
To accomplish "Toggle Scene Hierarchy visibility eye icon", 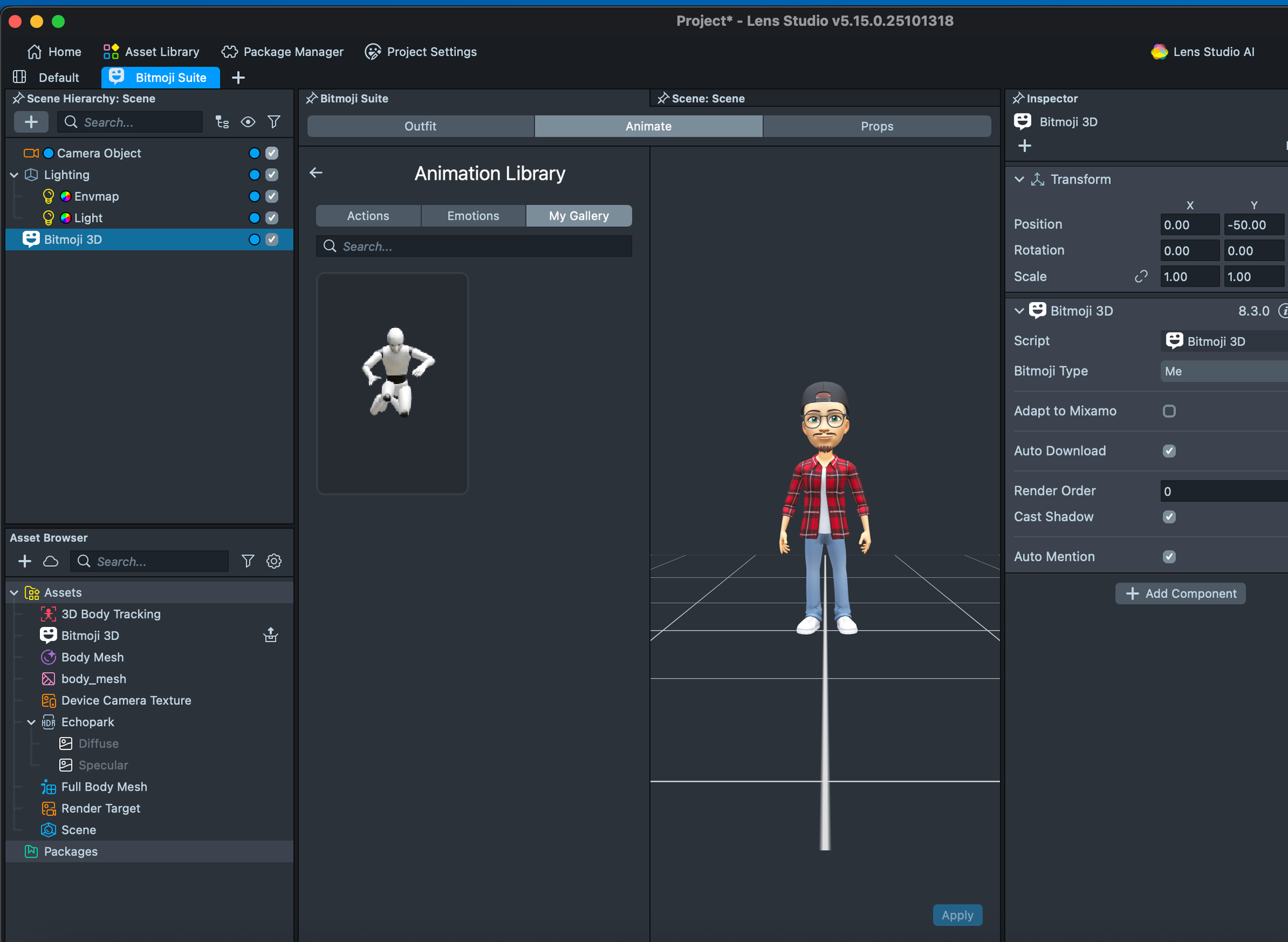I will click(x=248, y=122).
